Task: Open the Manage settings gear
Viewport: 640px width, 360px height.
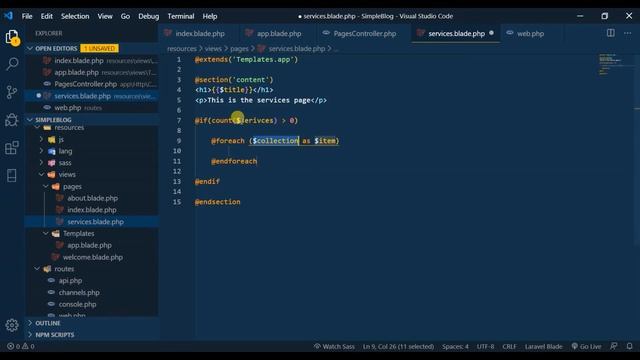Action: (x=12, y=325)
